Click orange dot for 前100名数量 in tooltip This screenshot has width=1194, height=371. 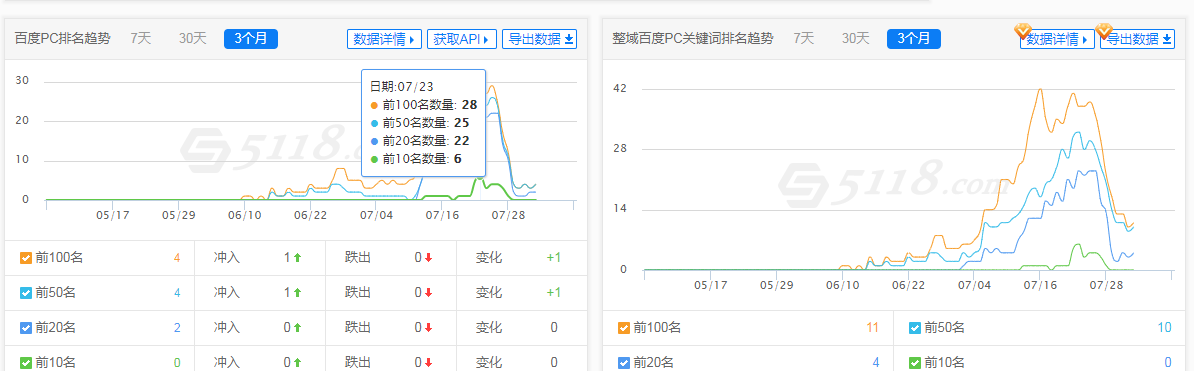(374, 105)
